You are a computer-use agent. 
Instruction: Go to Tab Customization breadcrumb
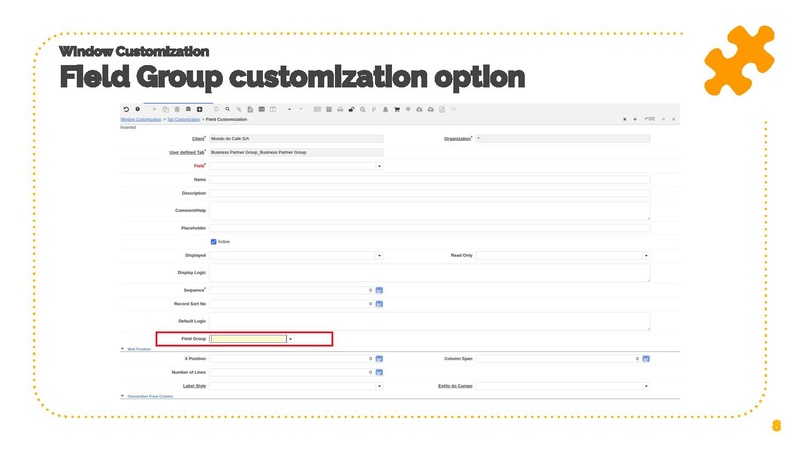tap(183, 119)
